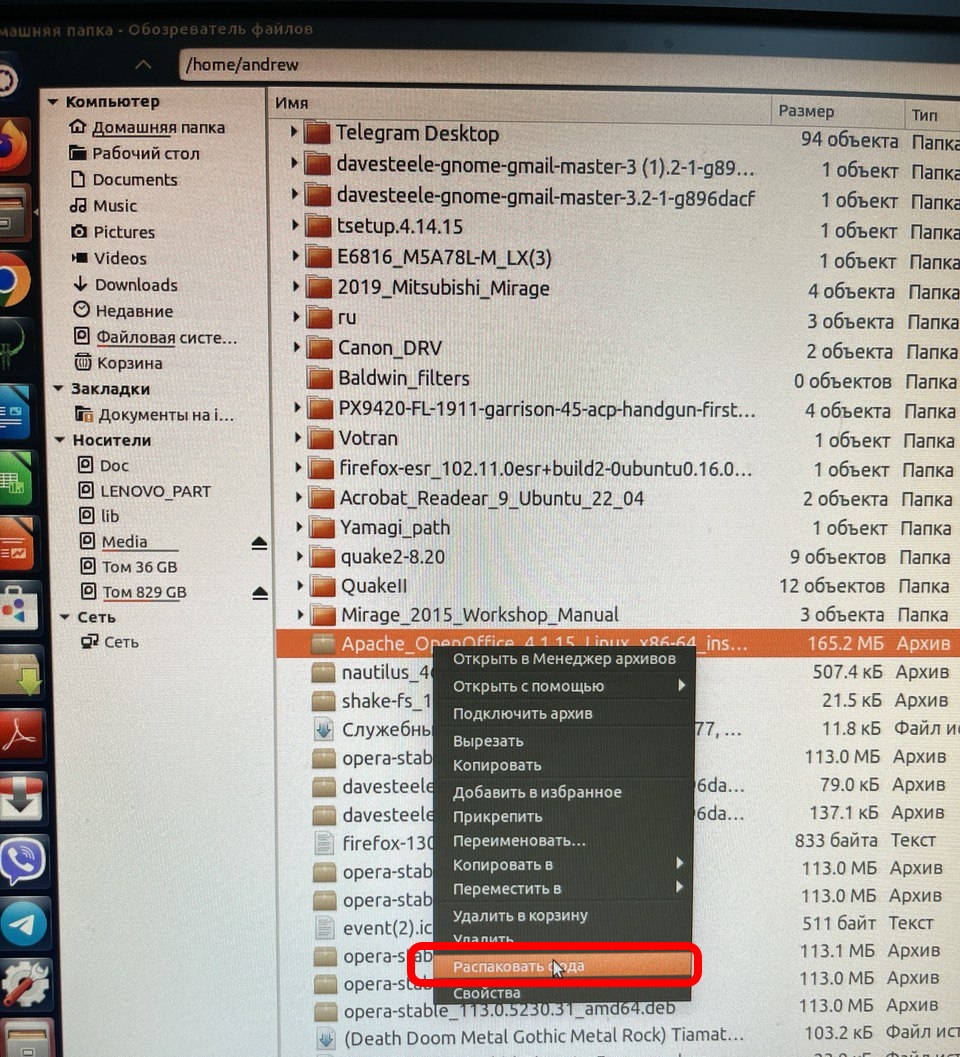
Task: Collapse the Закладки sidebar section
Action: coord(58,388)
